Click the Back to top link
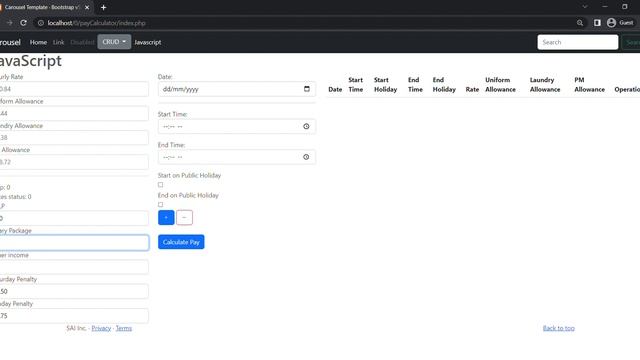 (x=559, y=328)
